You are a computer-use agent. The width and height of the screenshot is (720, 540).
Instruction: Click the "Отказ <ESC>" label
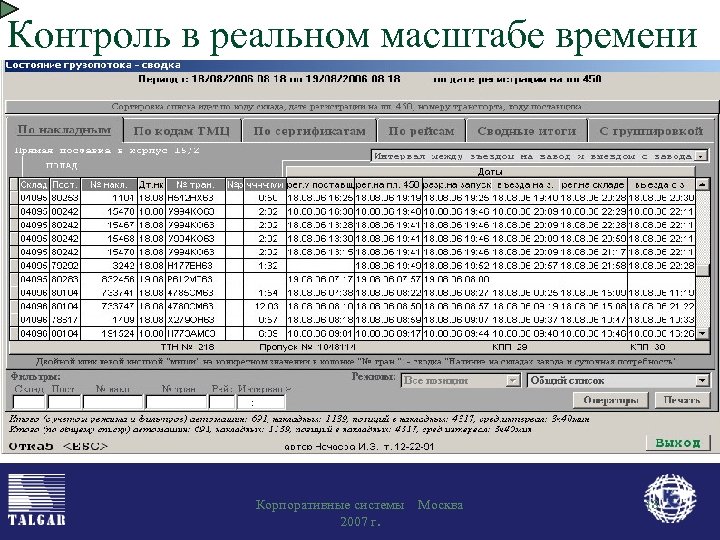(x=58, y=446)
